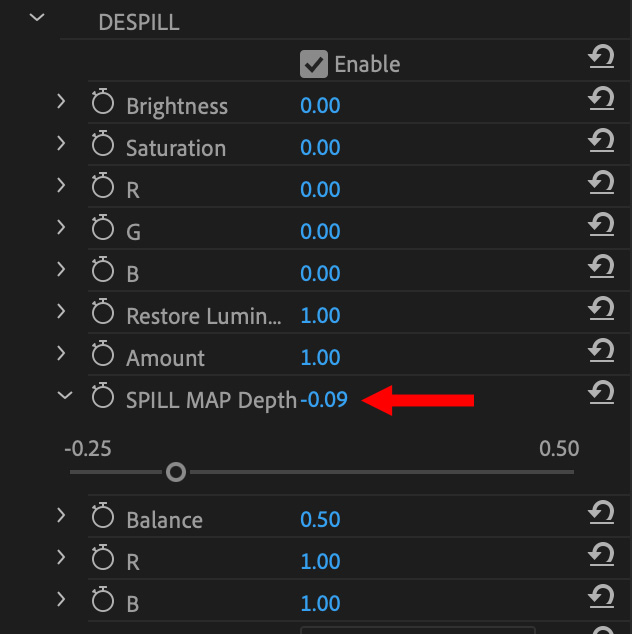The height and width of the screenshot is (634, 632).
Task: Disable the DESPILL Enable checkbox
Action: click(314, 64)
